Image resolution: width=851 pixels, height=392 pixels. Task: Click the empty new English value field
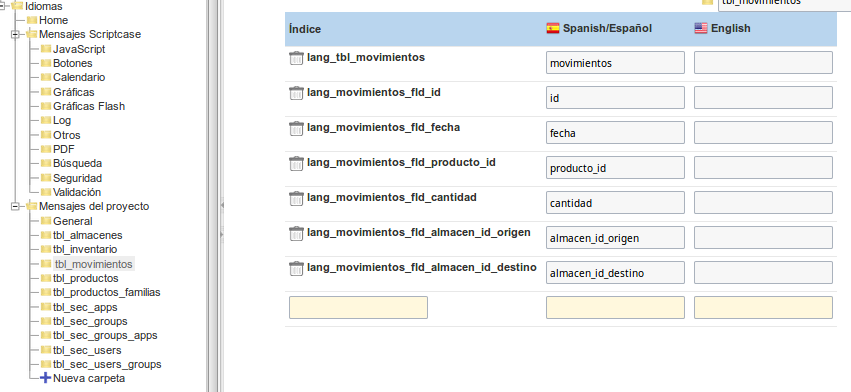pyautogui.click(x=763, y=307)
